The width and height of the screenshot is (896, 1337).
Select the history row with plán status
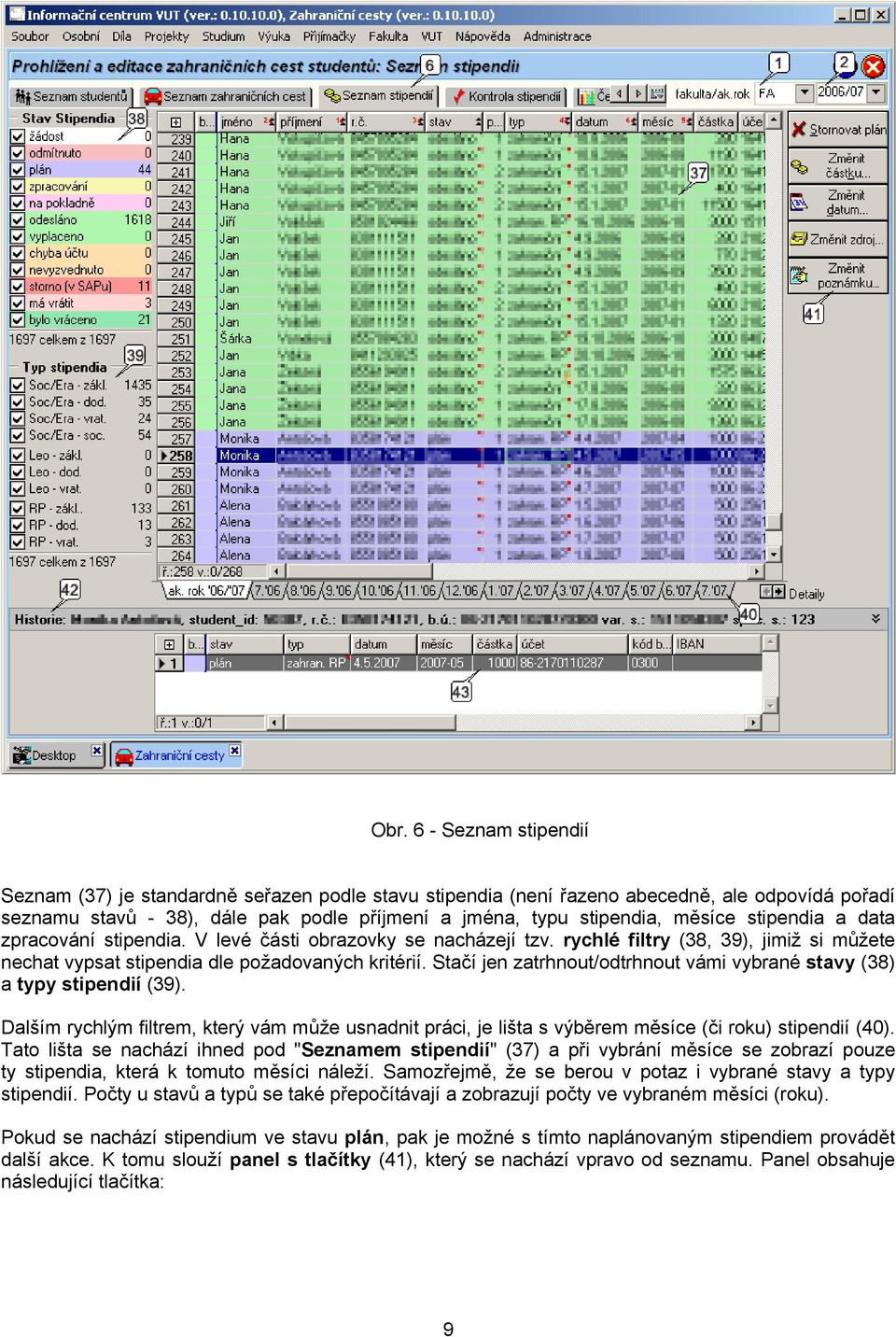coord(457,663)
